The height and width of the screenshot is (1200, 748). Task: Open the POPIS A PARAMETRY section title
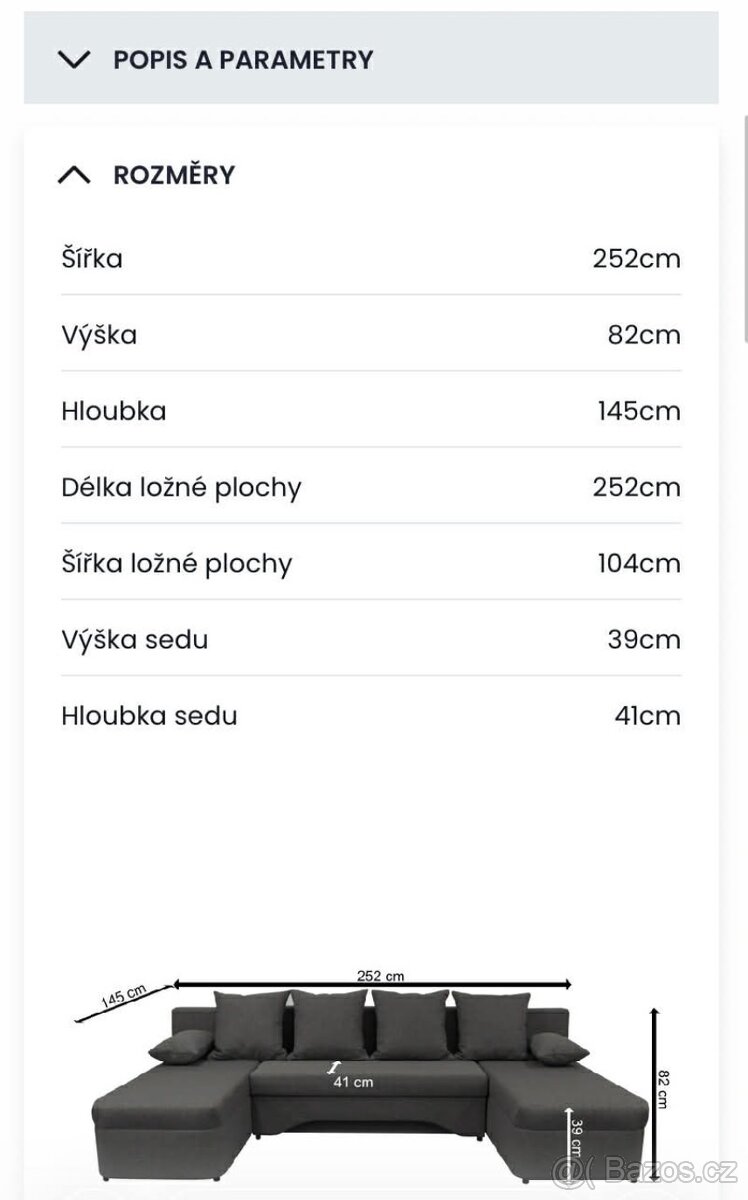(243, 59)
